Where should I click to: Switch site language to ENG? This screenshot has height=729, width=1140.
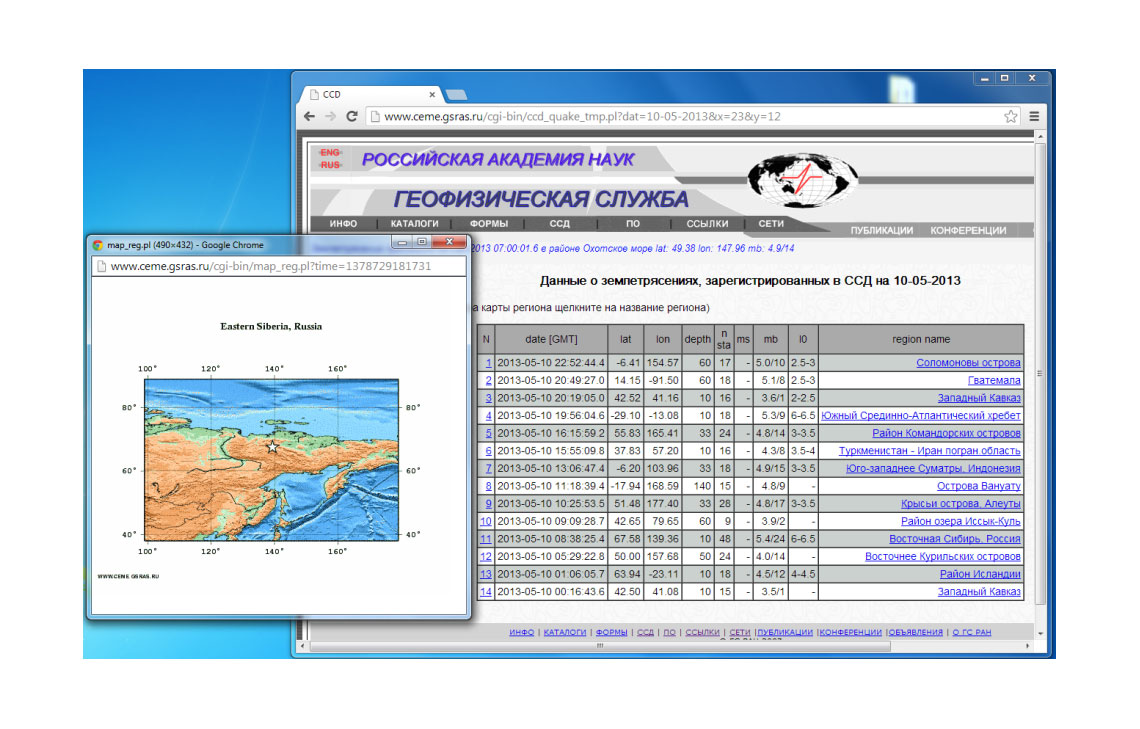pos(330,153)
